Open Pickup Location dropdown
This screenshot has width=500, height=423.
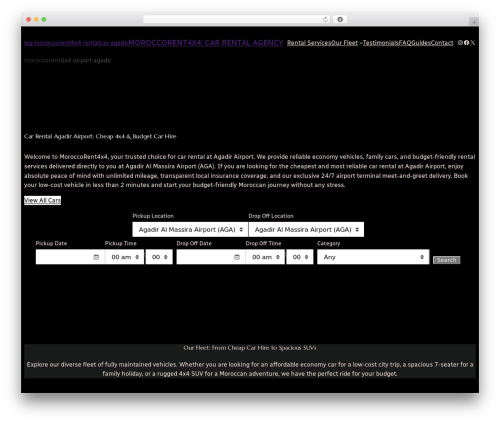click(x=190, y=230)
